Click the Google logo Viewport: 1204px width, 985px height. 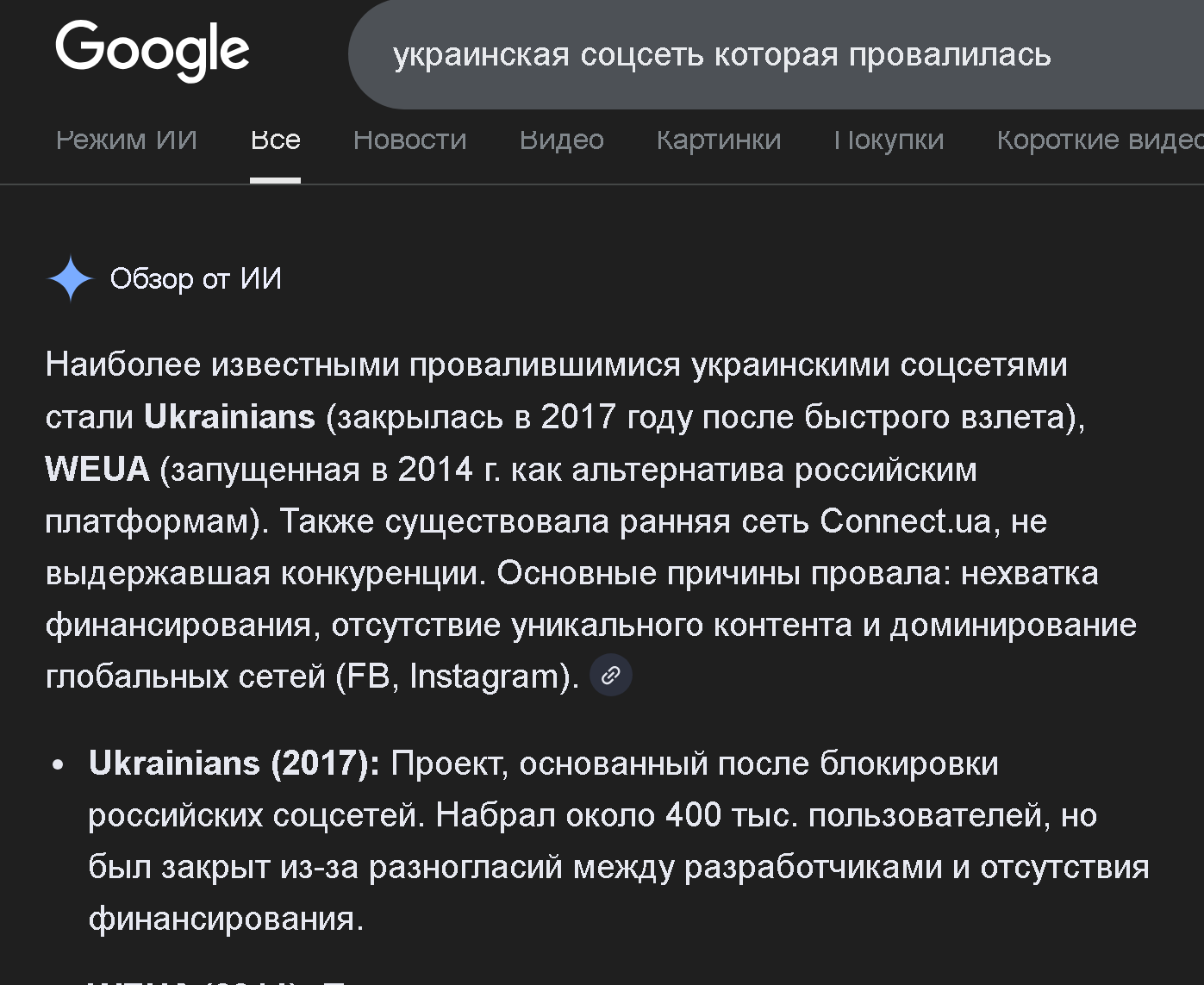click(x=153, y=51)
